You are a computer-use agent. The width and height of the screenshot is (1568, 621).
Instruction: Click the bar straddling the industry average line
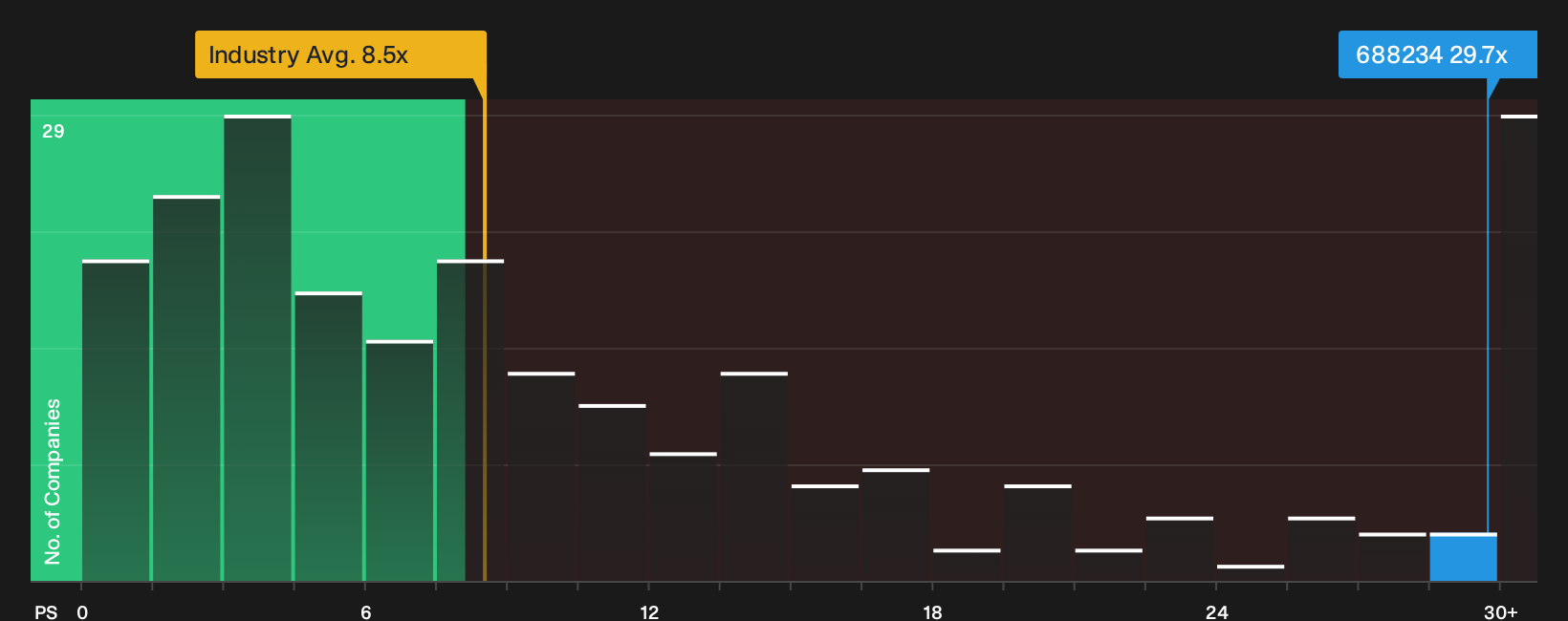point(470,420)
